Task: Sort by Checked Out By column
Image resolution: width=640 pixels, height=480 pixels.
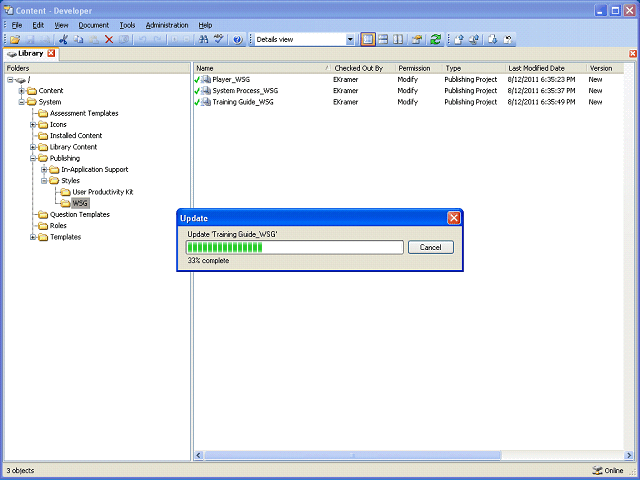Action: point(363,68)
